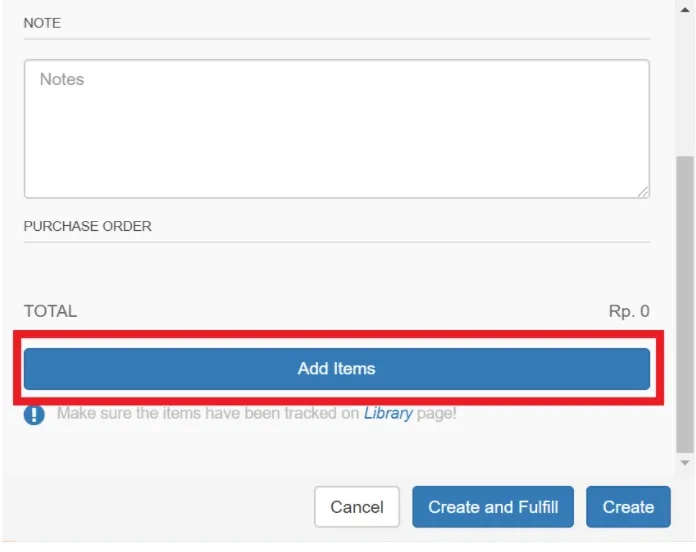Click the Rp. 0 total amount
The width and height of the screenshot is (696, 552).
(629, 311)
